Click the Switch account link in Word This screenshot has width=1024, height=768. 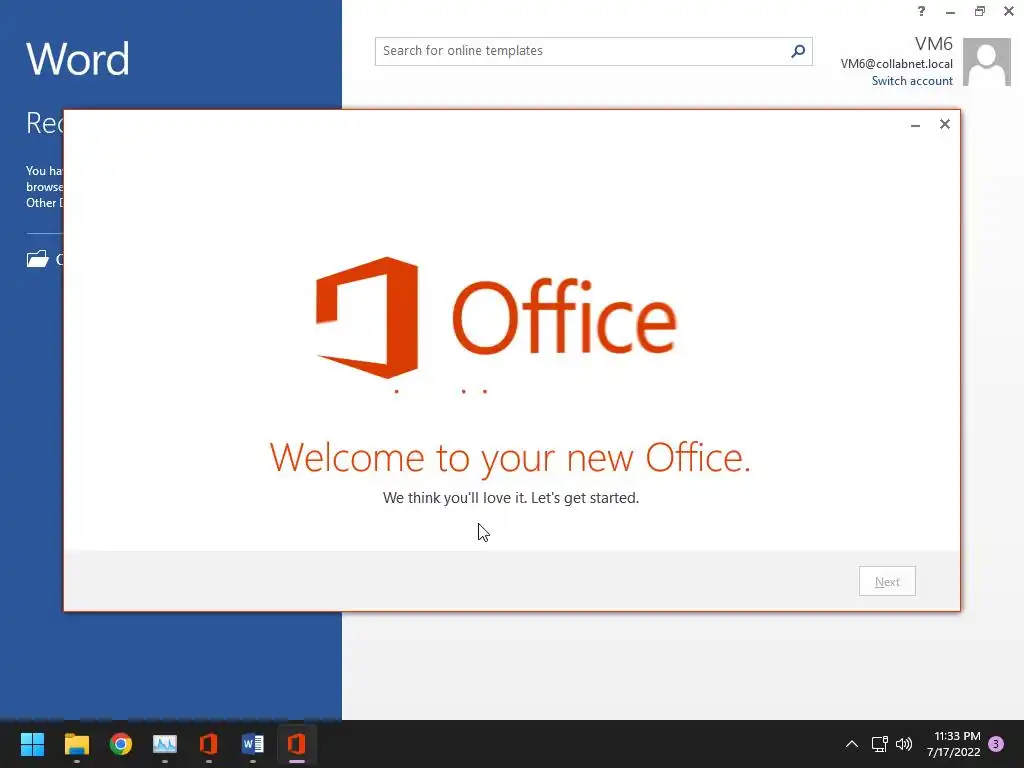[912, 81]
